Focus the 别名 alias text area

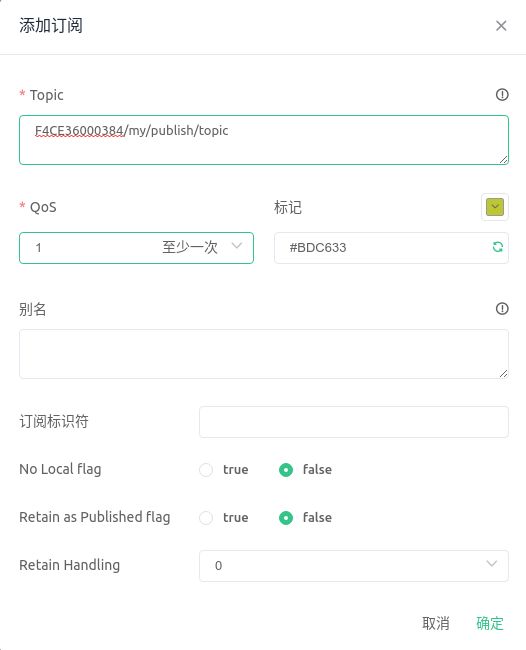(x=264, y=354)
